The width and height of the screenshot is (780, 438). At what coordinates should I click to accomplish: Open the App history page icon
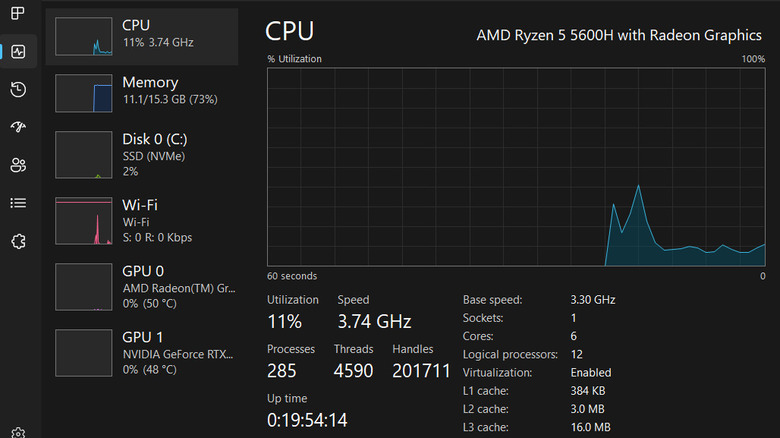pyautogui.click(x=18, y=90)
